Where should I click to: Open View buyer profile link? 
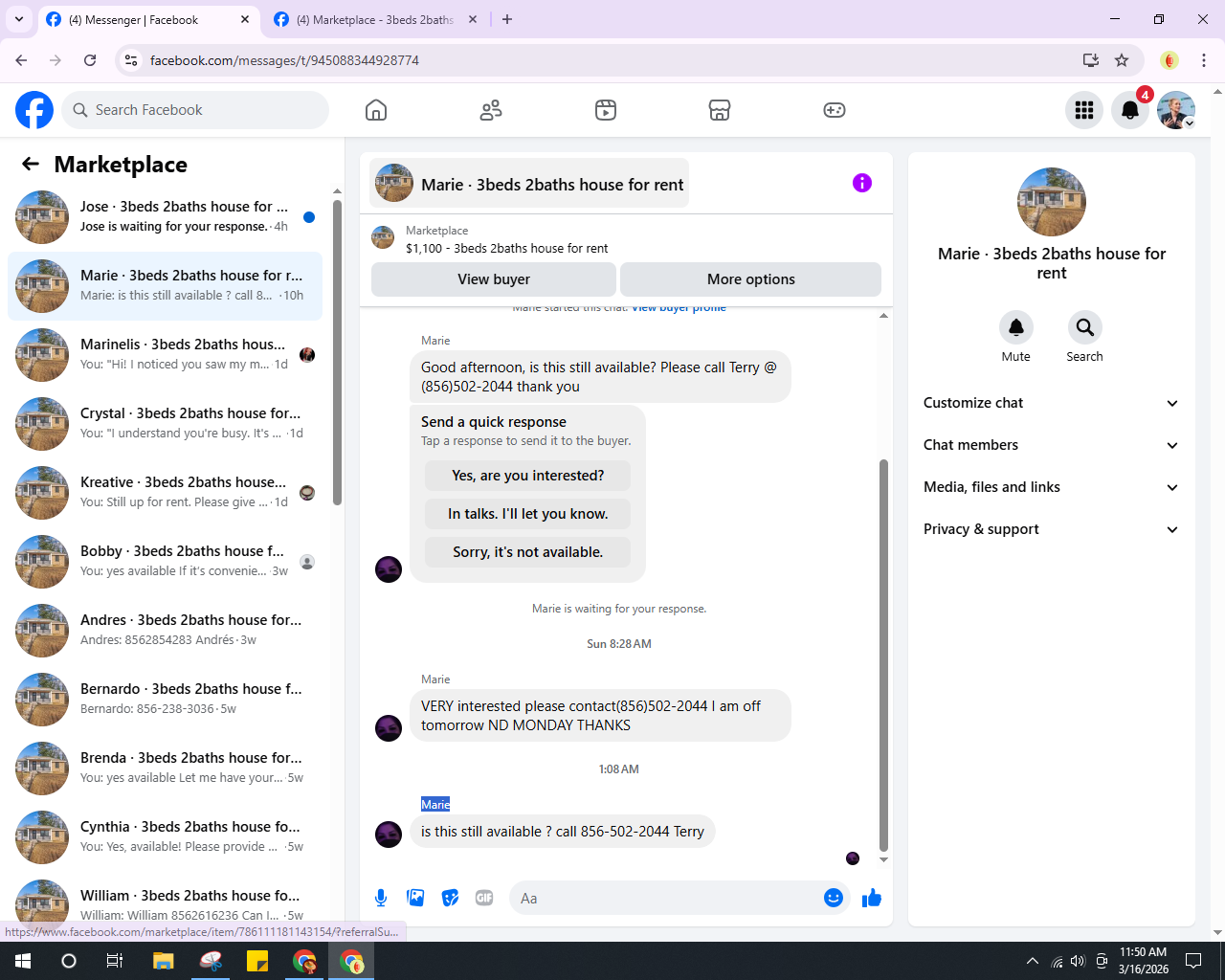click(x=679, y=308)
